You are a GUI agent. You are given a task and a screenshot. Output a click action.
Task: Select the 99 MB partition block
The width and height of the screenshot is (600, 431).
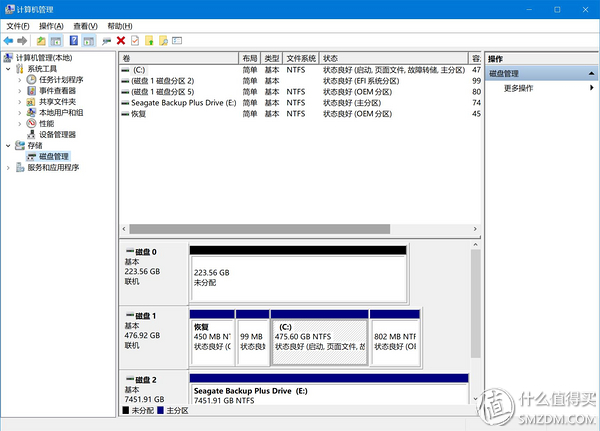tap(253, 338)
